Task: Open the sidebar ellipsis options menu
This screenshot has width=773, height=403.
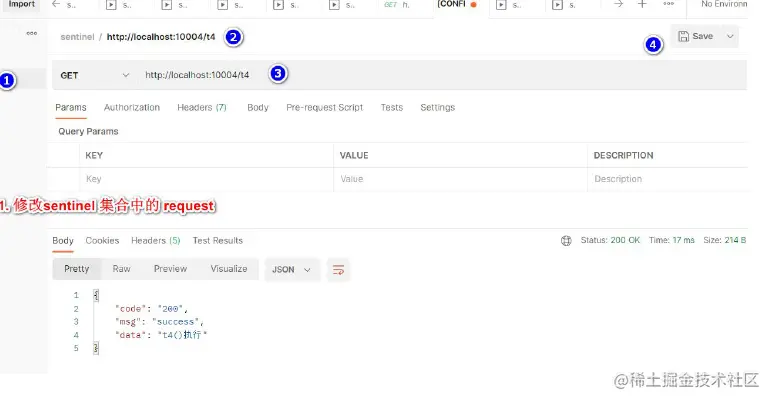Action: 32,34
